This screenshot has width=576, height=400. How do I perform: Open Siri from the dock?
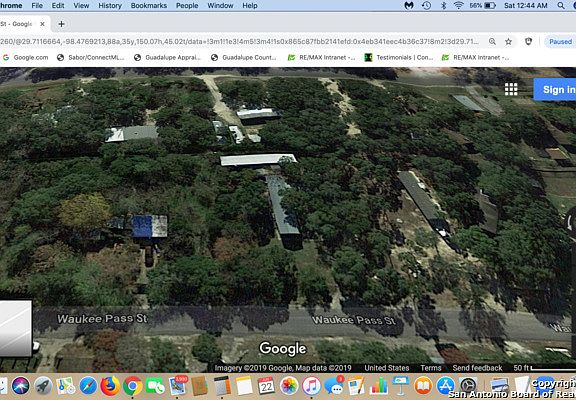coord(21,386)
